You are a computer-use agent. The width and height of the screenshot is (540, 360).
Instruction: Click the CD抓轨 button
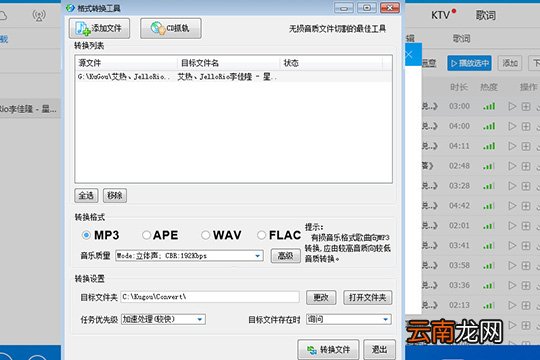[171, 28]
